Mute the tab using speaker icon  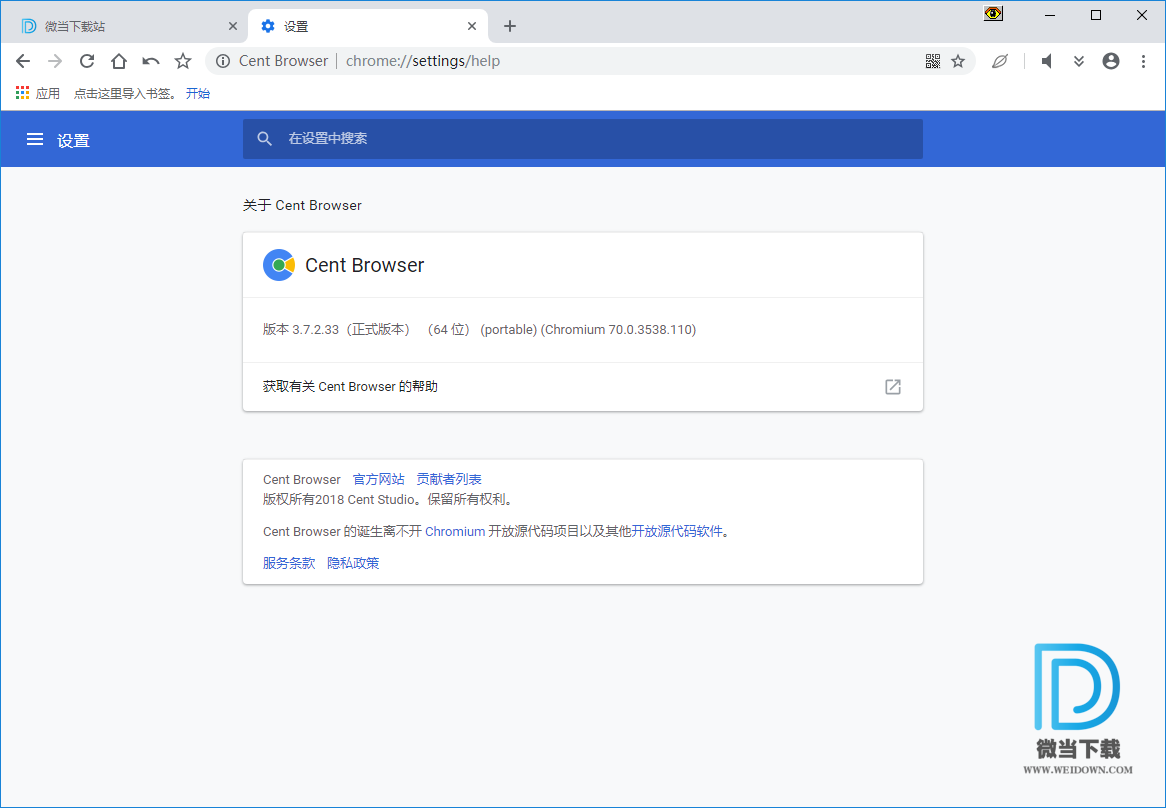click(1047, 61)
